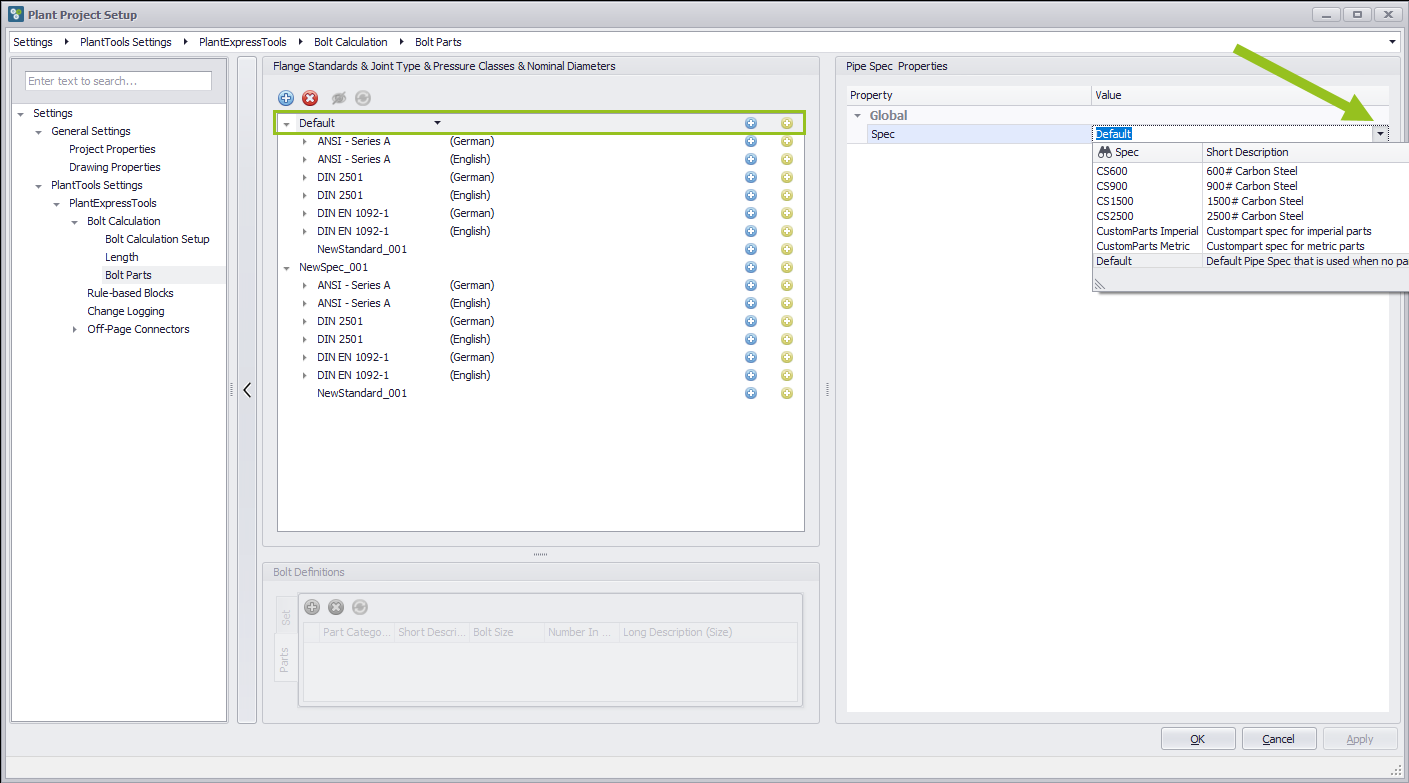Collapse the Global property group
Screen dimensions: 1409x783
[x=857, y=116]
